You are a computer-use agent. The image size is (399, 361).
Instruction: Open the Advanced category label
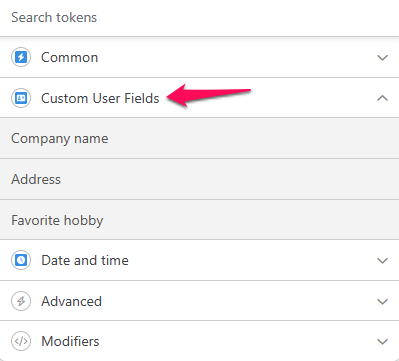click(x=71, y=301)
